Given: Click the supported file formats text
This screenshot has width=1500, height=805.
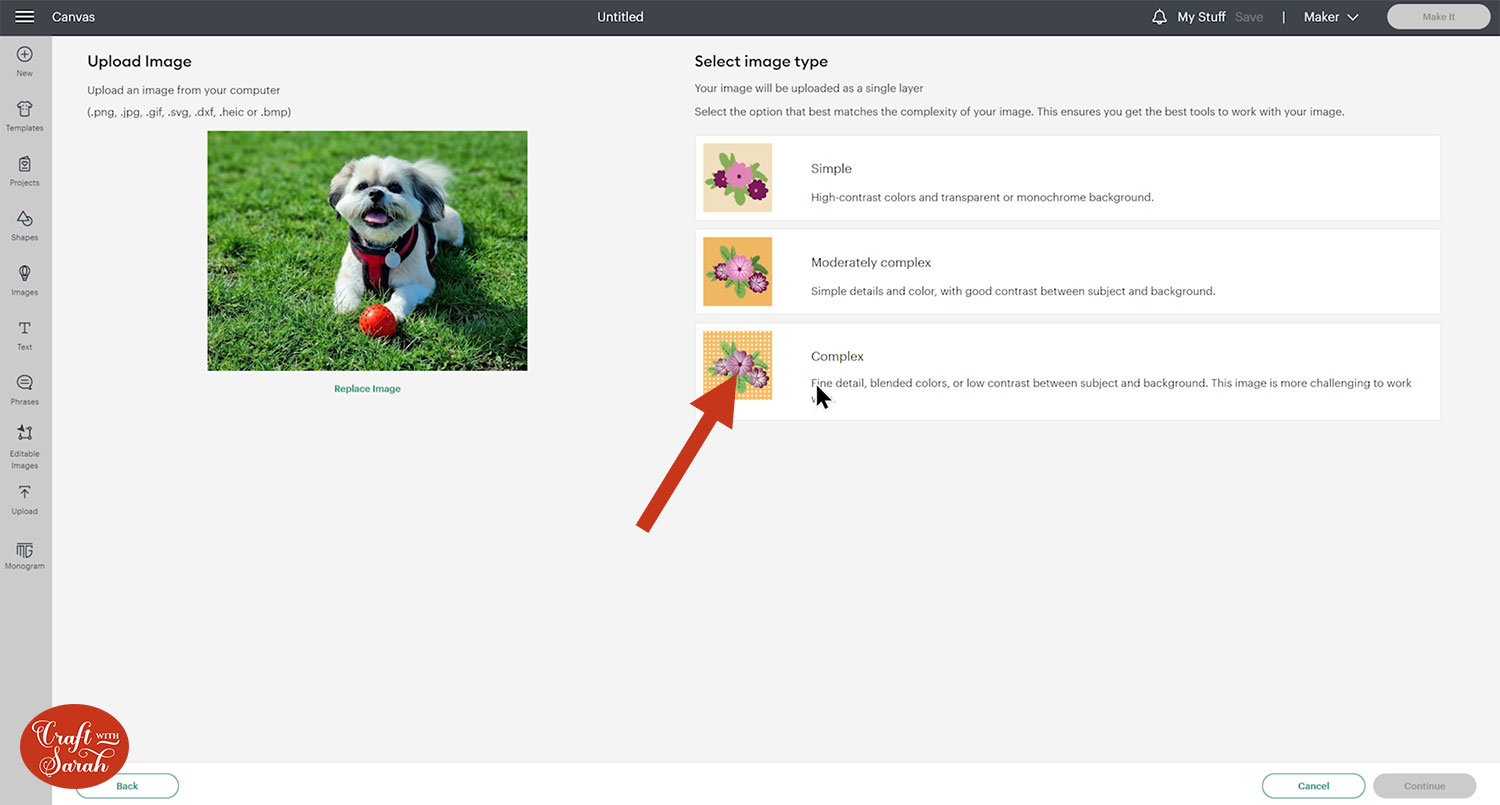Looking at the screenshot, I should (x=189, y=112).
